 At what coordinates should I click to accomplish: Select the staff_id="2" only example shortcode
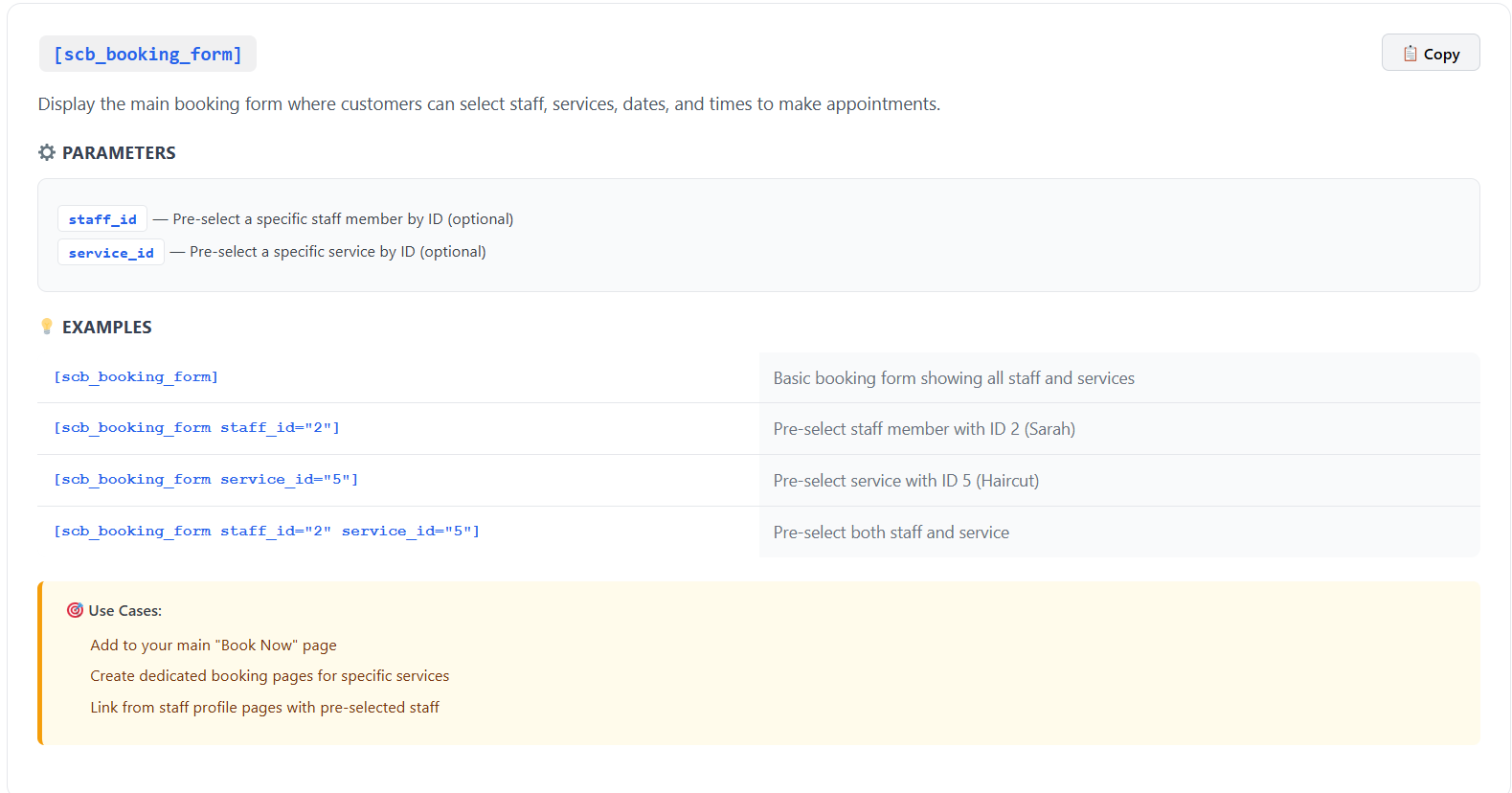[x=196, y=428]
